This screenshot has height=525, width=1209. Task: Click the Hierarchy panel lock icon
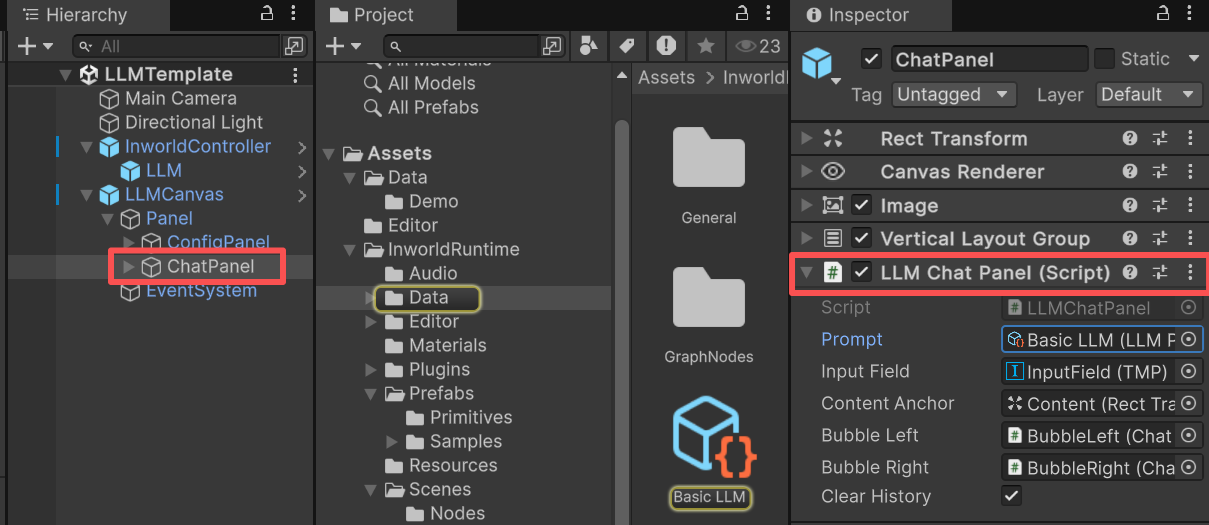[267, 14]
